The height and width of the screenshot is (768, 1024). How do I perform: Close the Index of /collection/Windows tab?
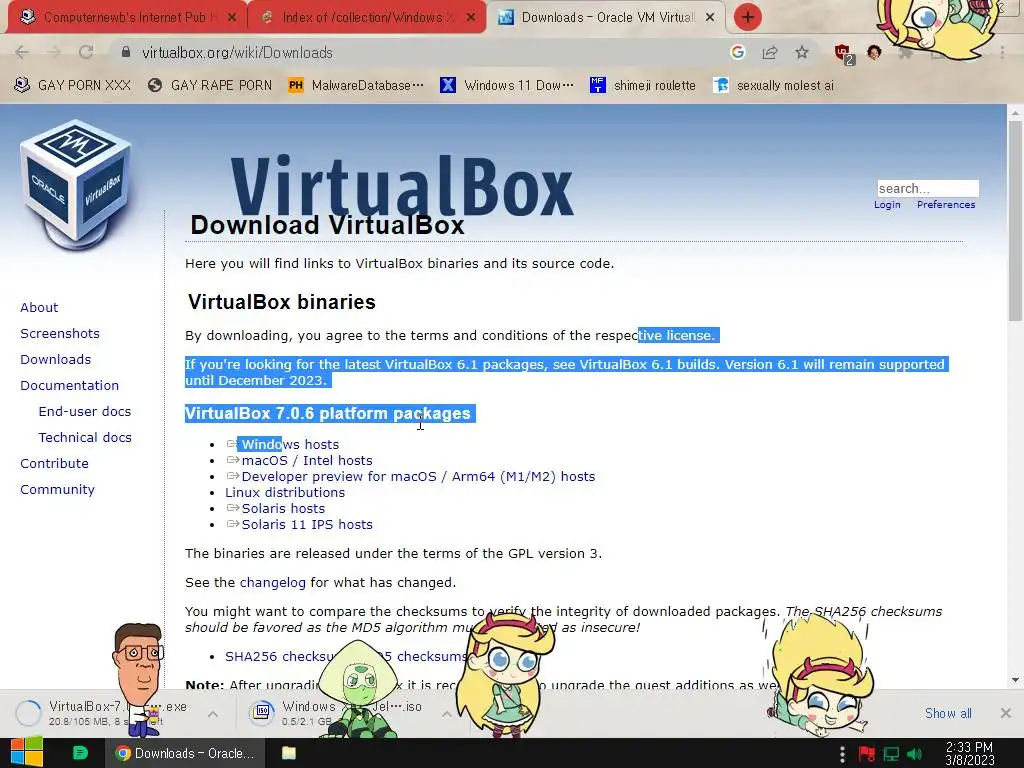click(471, 18)
